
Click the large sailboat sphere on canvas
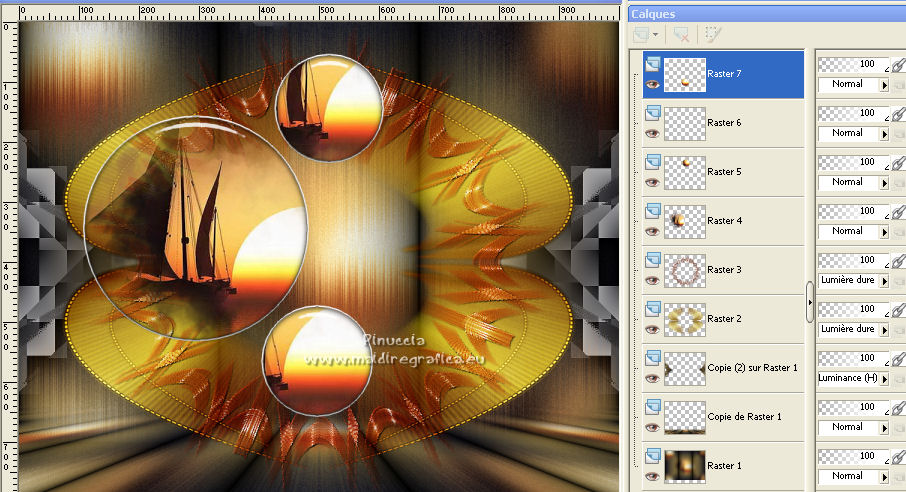point(196,227)
